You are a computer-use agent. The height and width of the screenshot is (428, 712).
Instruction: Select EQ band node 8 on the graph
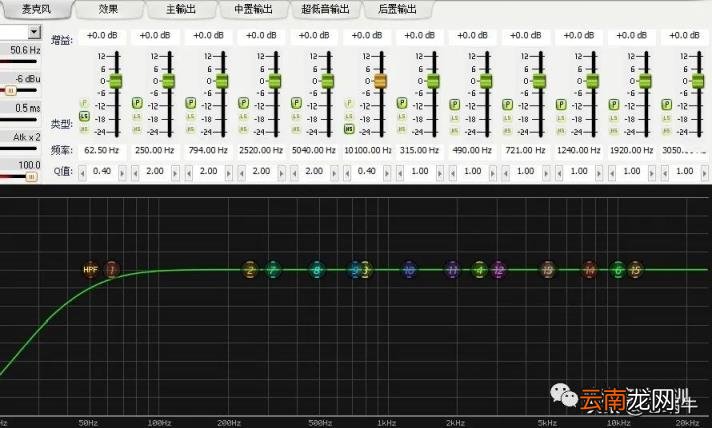click(316, 270)
